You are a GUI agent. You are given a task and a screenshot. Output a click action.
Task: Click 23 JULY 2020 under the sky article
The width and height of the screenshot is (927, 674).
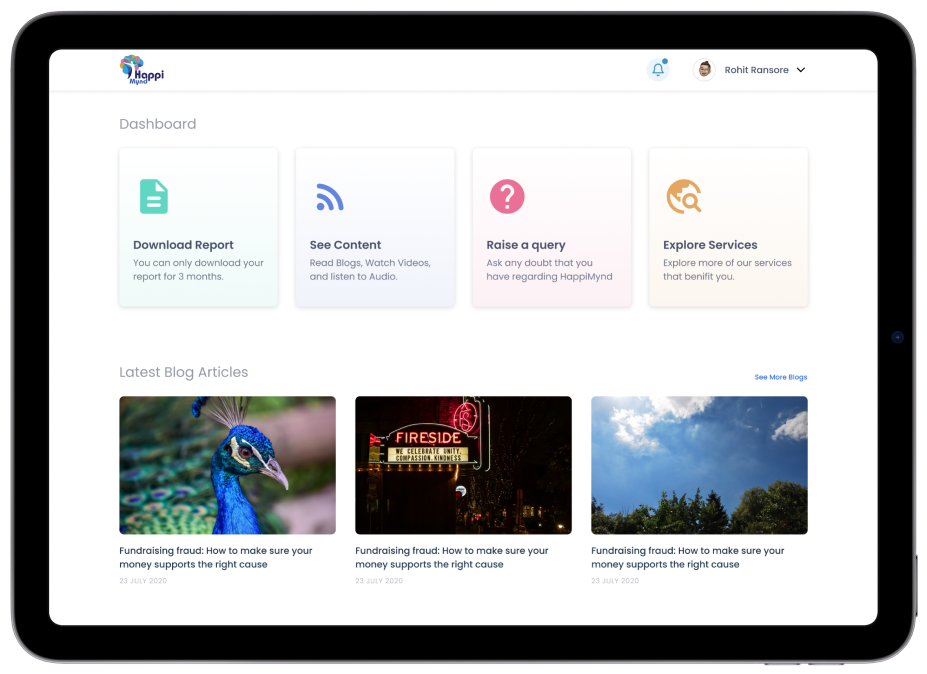click(615, 581)
